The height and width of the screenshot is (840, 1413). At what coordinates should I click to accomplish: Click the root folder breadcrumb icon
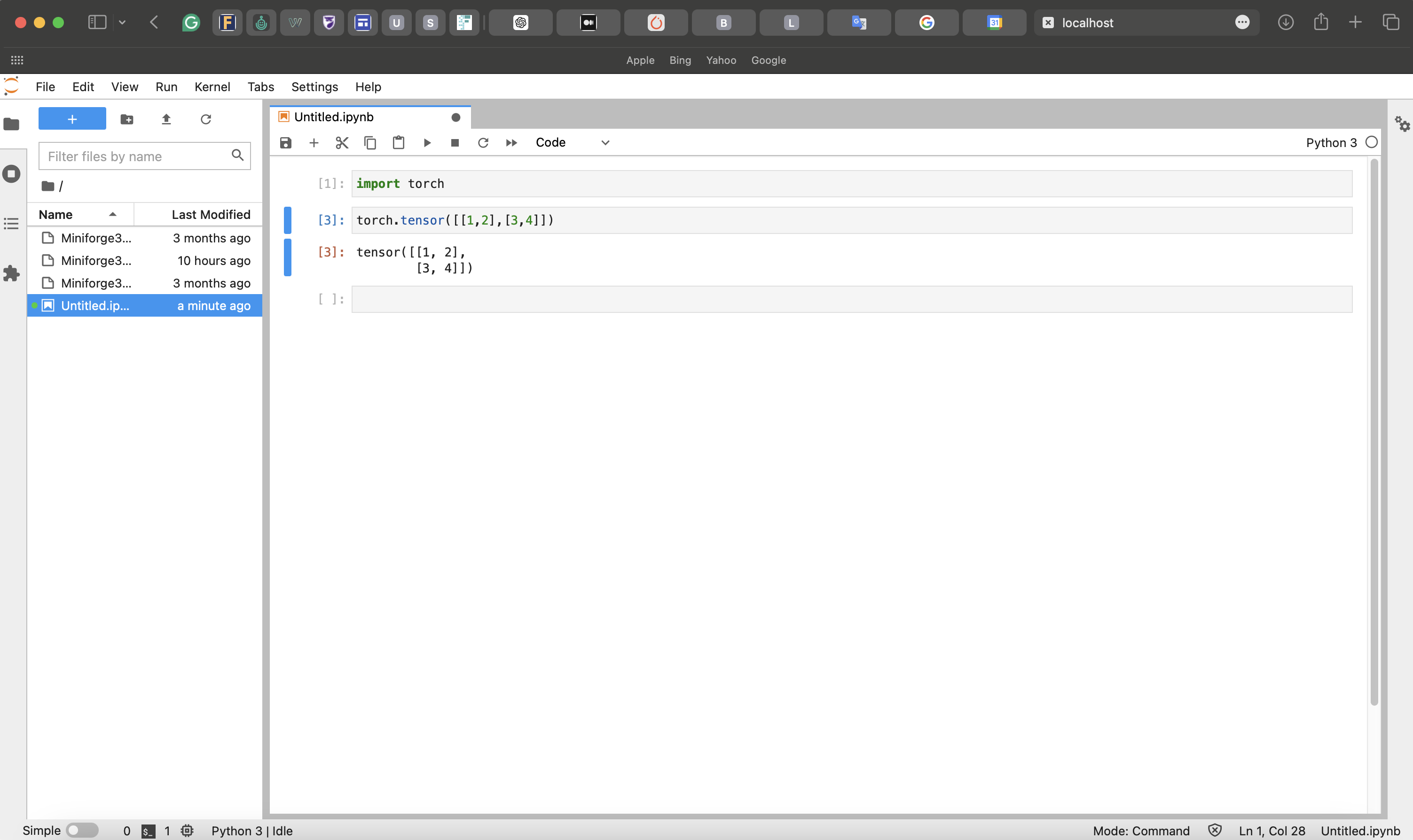coord(48,186)
